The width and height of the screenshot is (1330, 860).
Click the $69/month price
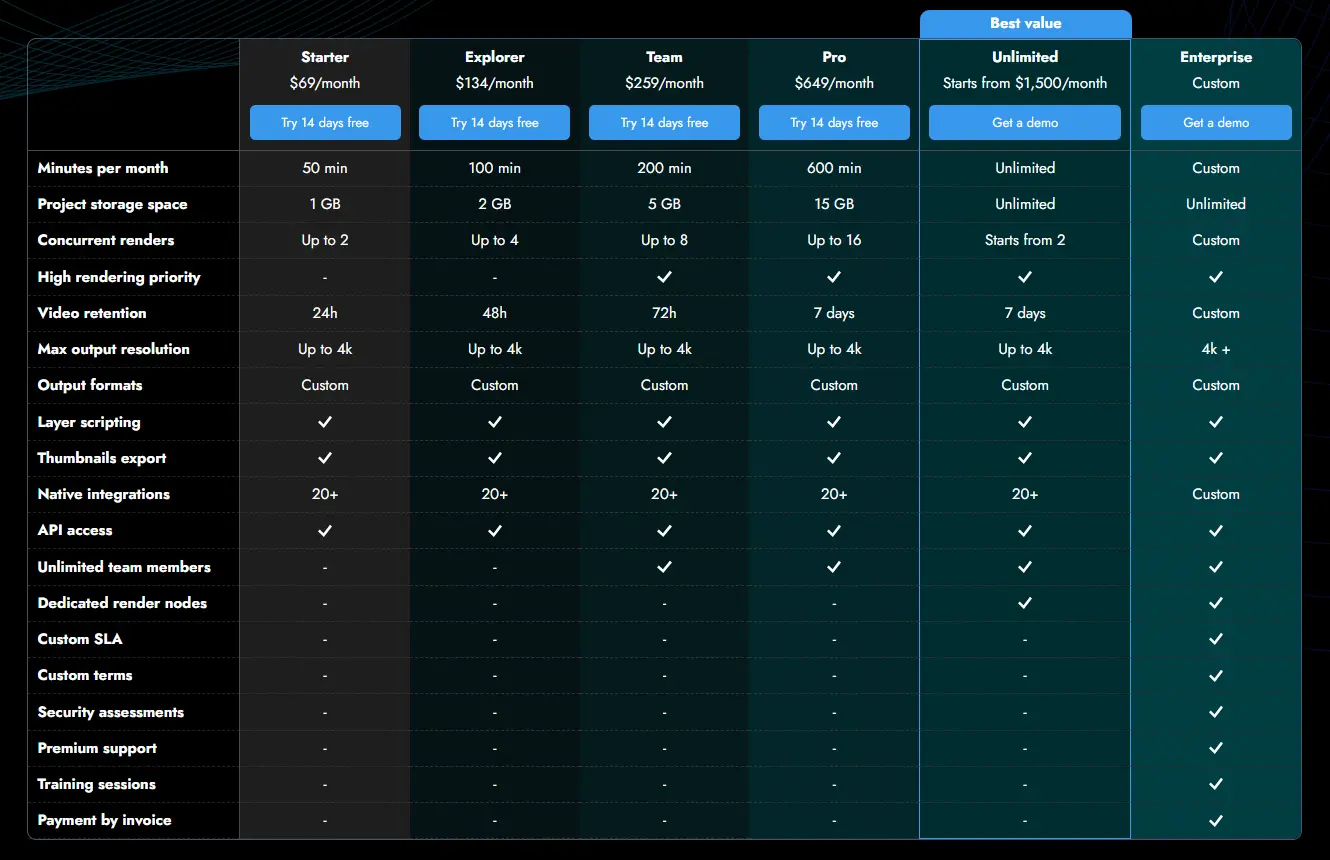[325, 83]
